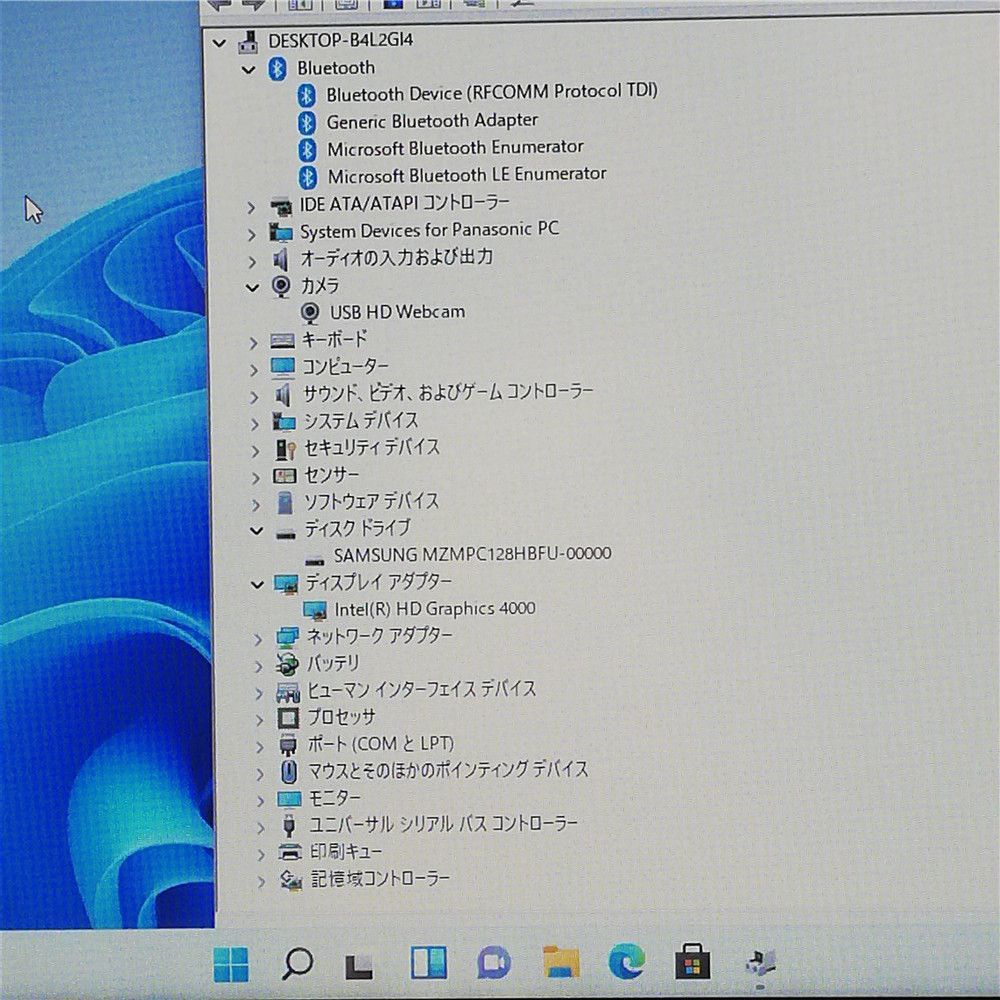Collapse the Bluetooth category chevron
Screen dimensions: 1000x1000
click(x=249, y=70)
